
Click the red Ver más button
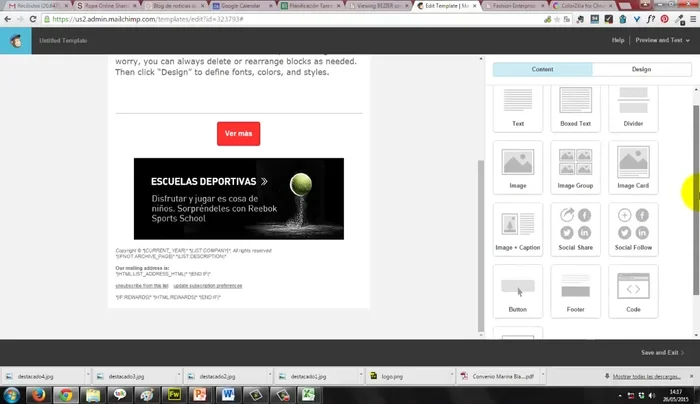coord(238,133)
